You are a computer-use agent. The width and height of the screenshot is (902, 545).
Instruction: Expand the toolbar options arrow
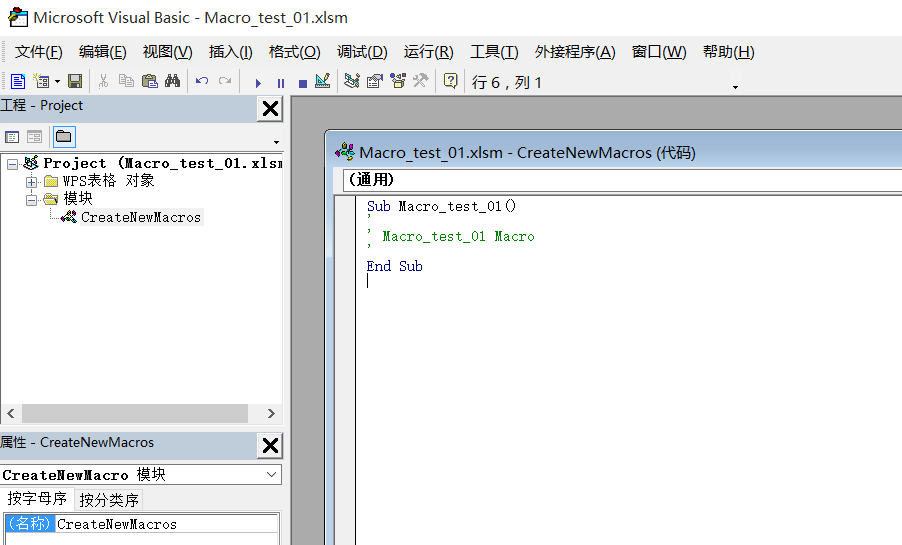click(x=735, y=87)
